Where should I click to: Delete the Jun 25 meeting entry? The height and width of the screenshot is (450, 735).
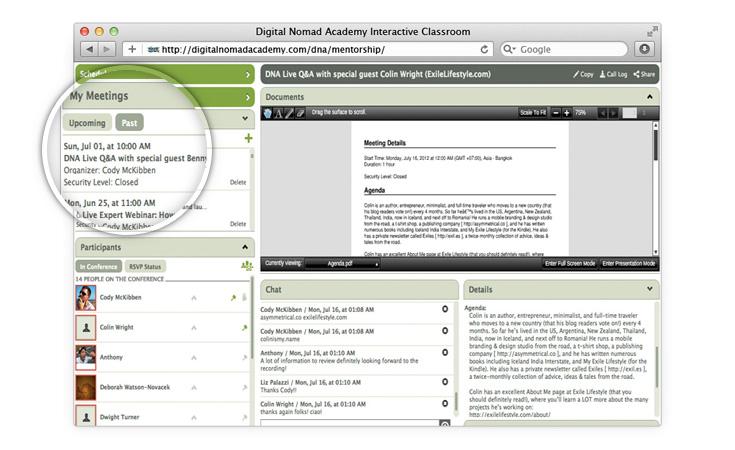(238, 224)
